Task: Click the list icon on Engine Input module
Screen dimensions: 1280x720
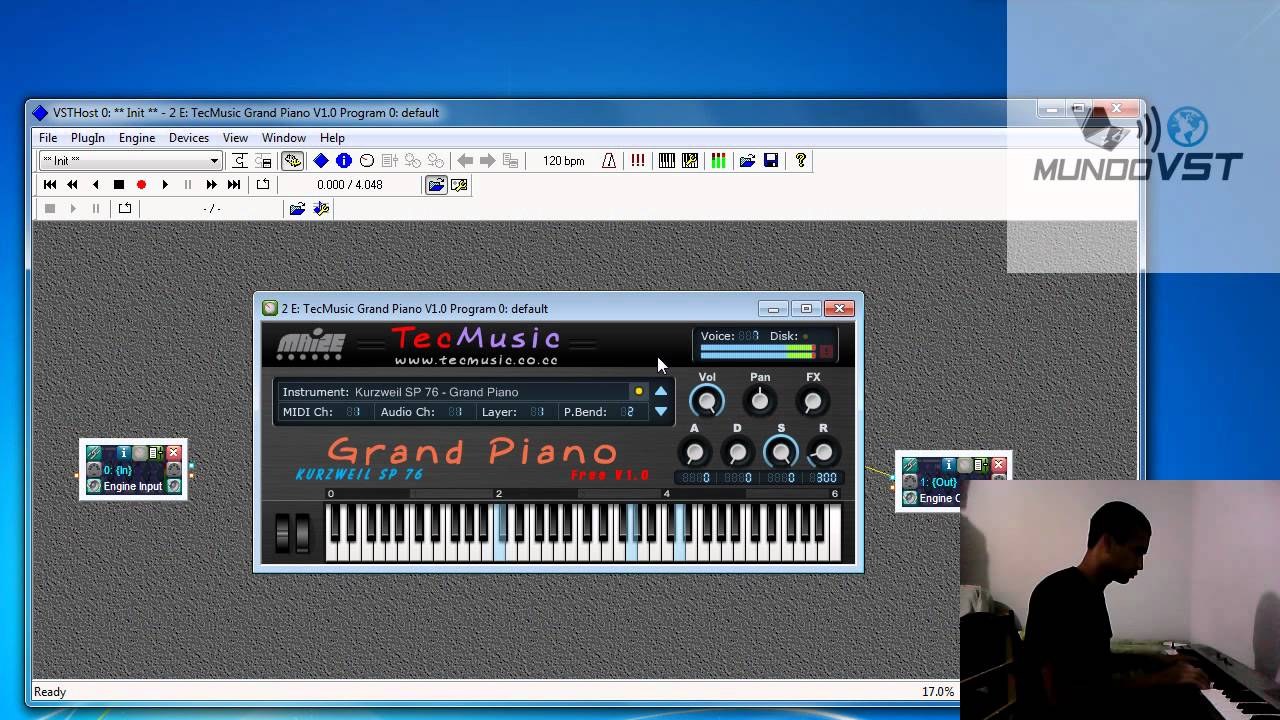Action: [155, 453]
